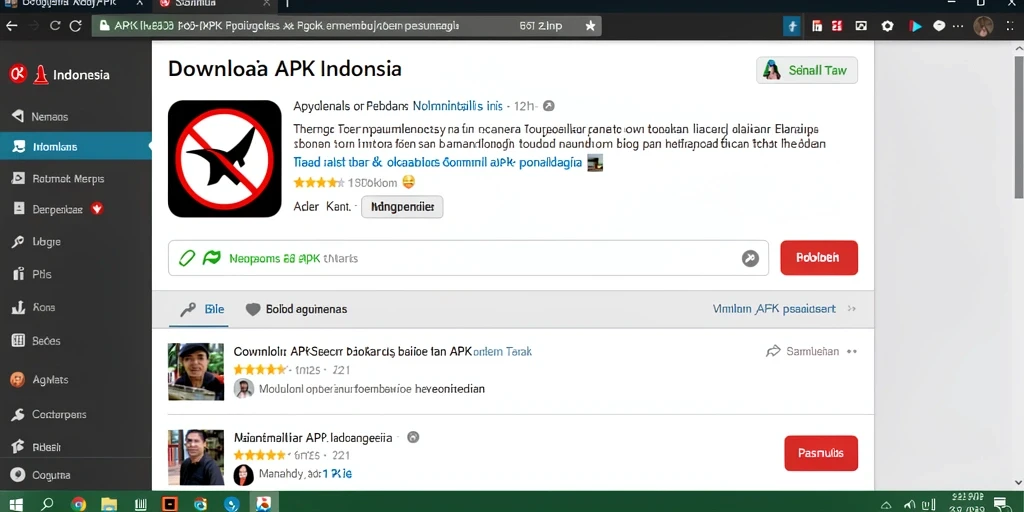Open the blue extension icon in toolbar
The height and width of the screenshot is (512, 1024).
(792, 26)
